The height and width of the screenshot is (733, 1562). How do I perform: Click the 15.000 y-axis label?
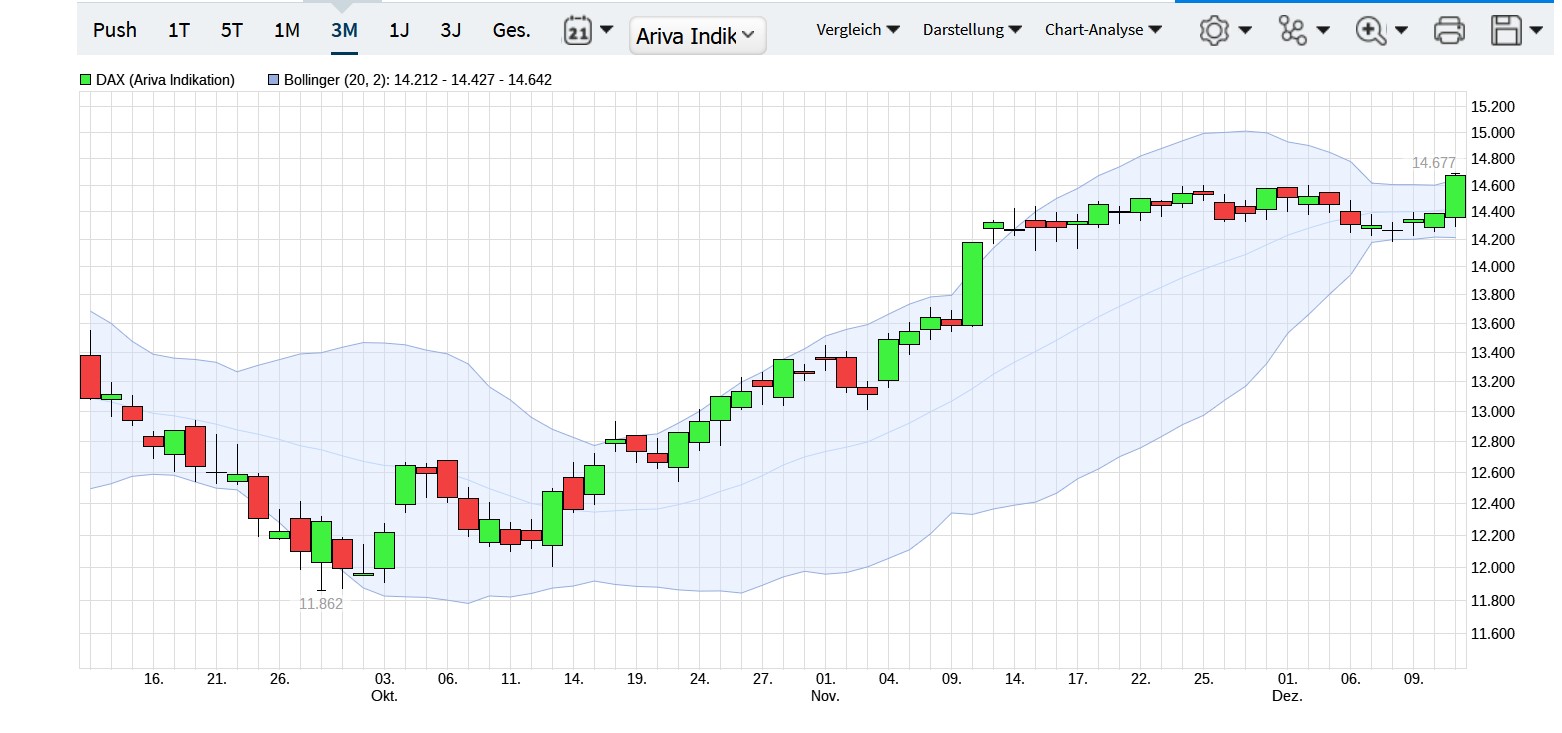pyautogui.click(x=1493, y=133)
